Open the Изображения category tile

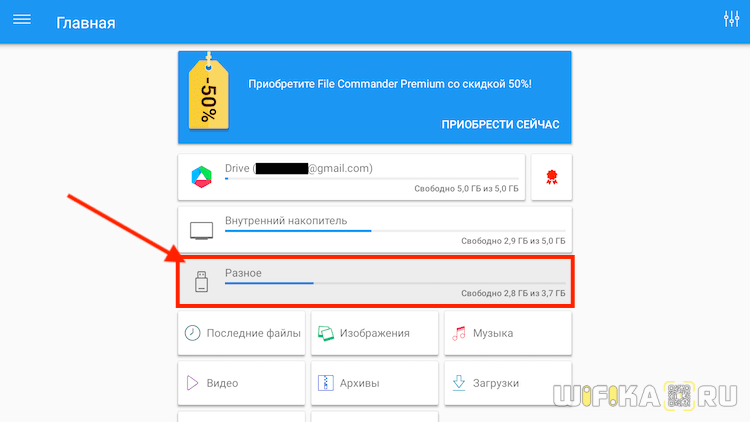coord(375,333)
